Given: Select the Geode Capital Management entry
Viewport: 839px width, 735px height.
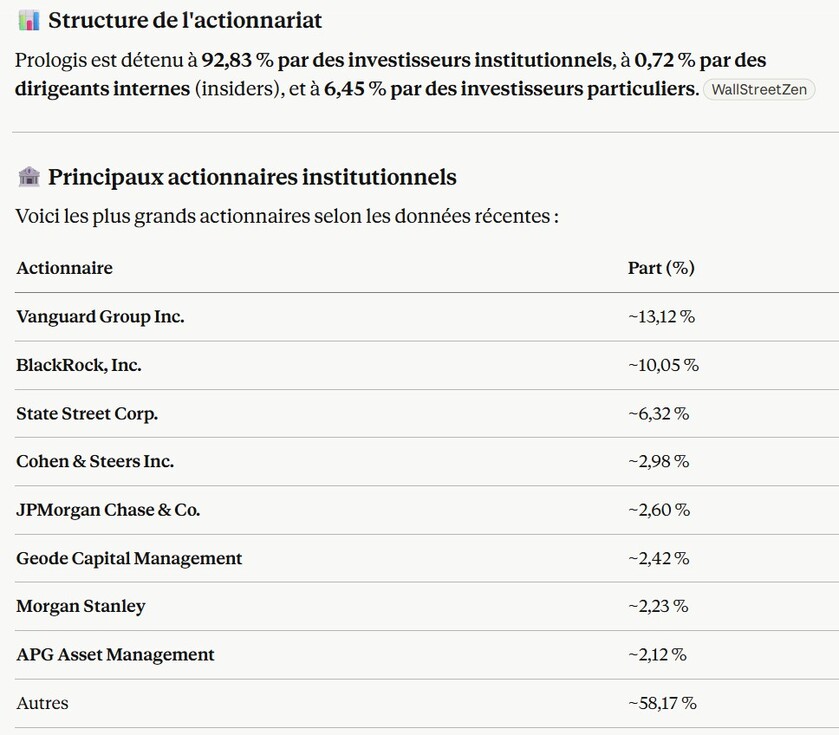Looking at the screenshot, I should click(129, 558).
